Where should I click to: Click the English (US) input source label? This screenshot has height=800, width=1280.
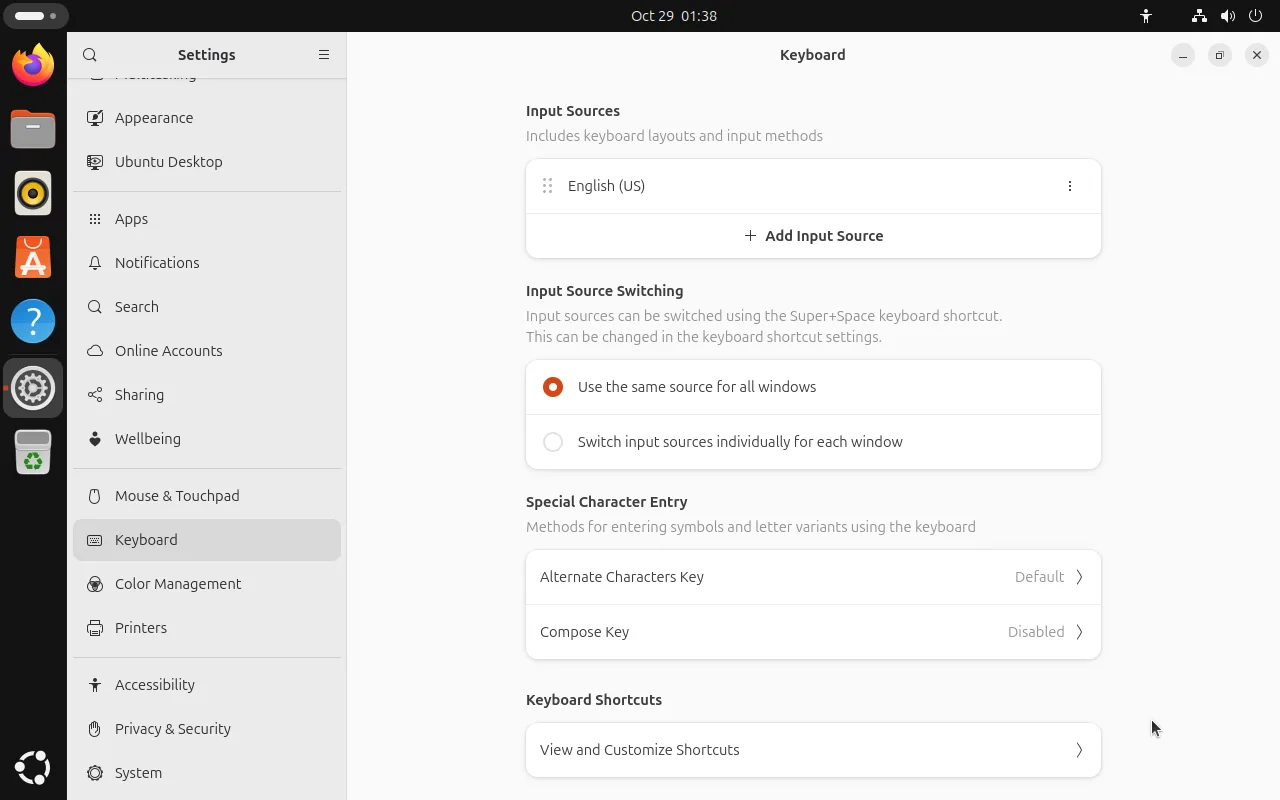point(606,186)
